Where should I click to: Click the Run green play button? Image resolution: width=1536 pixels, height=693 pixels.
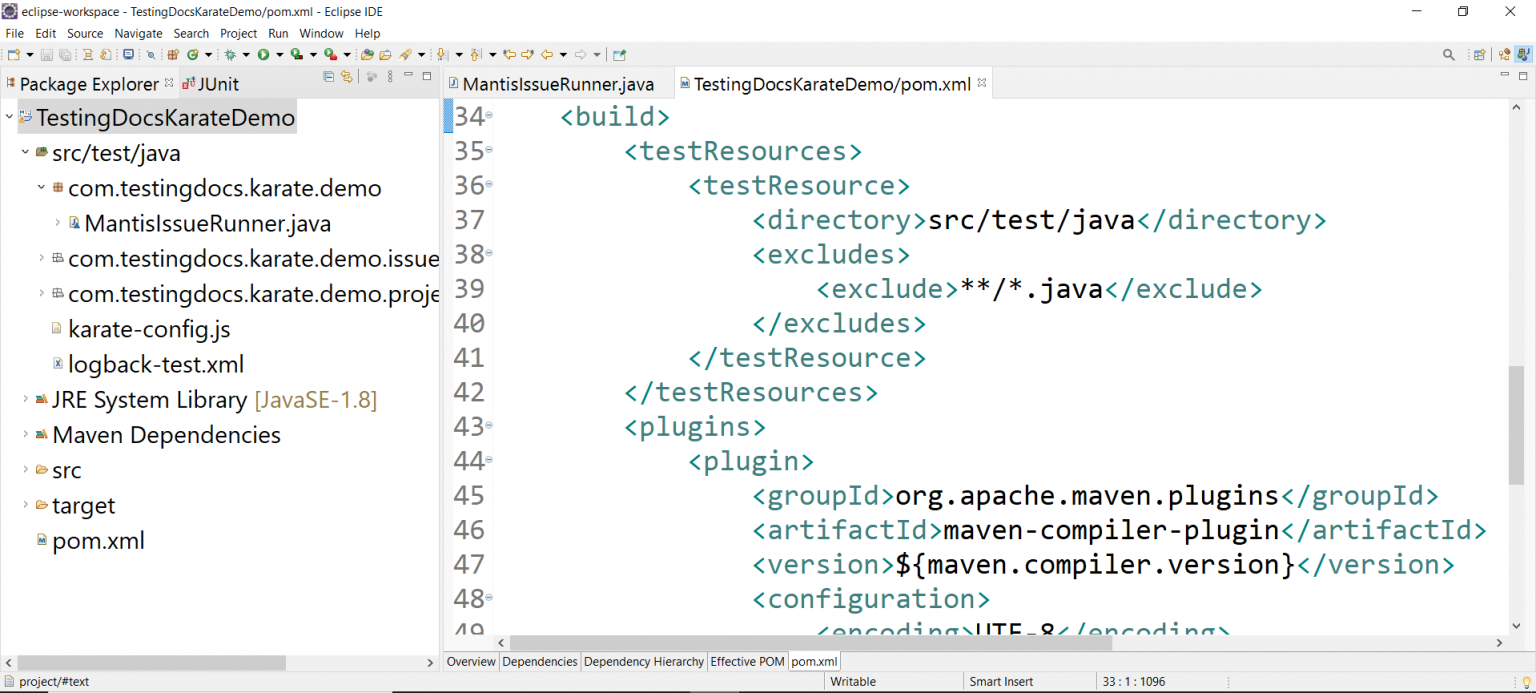[x=264, y=55]
